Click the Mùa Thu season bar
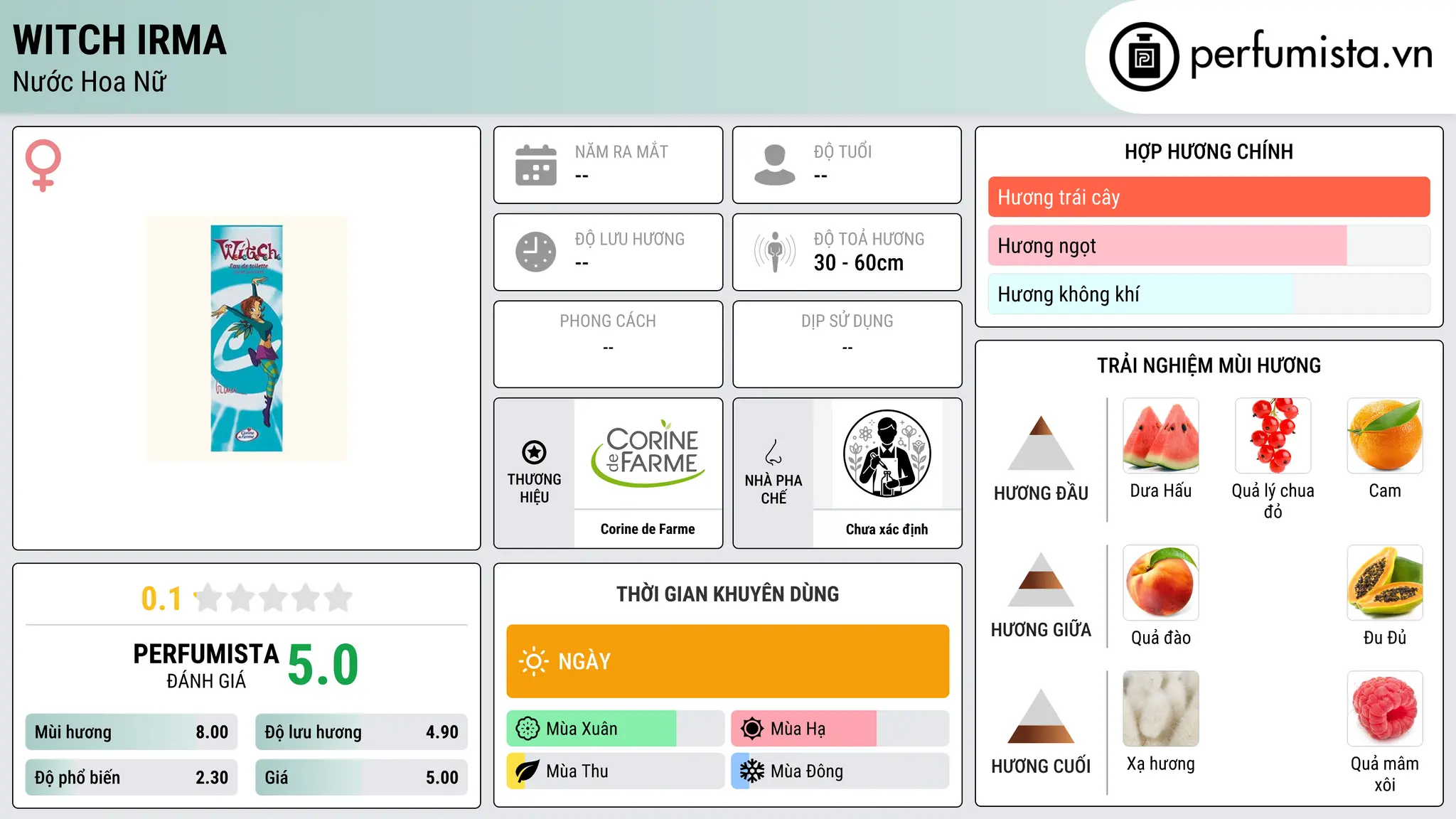The width and height of the screenshot is (1456, 819). pos(615,771)
